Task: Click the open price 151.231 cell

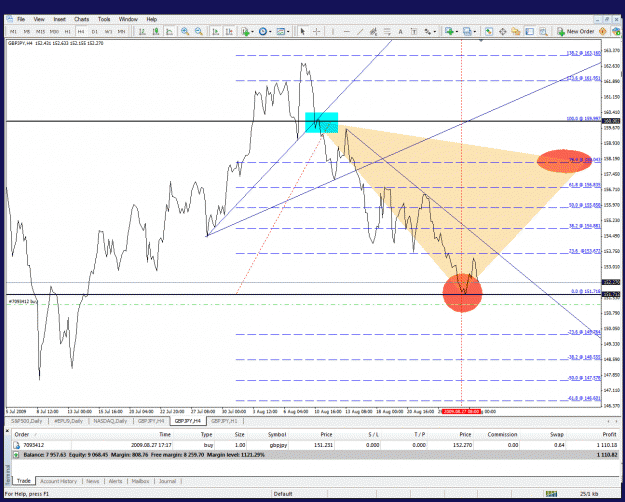Action: coord(323,445)
